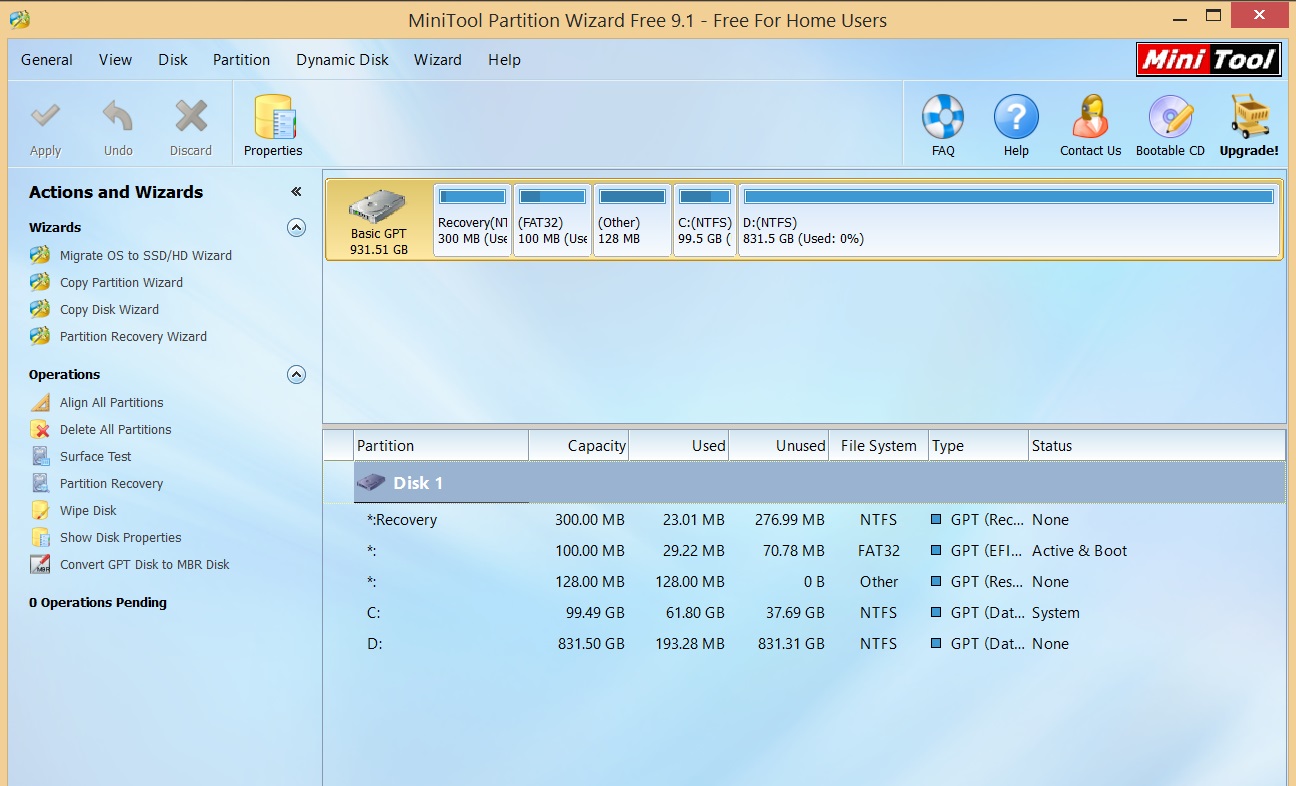Image resolution: width=1296 pixels, height=786 pixels.
Task: Sort by Used column header
Action: point(679,446)
